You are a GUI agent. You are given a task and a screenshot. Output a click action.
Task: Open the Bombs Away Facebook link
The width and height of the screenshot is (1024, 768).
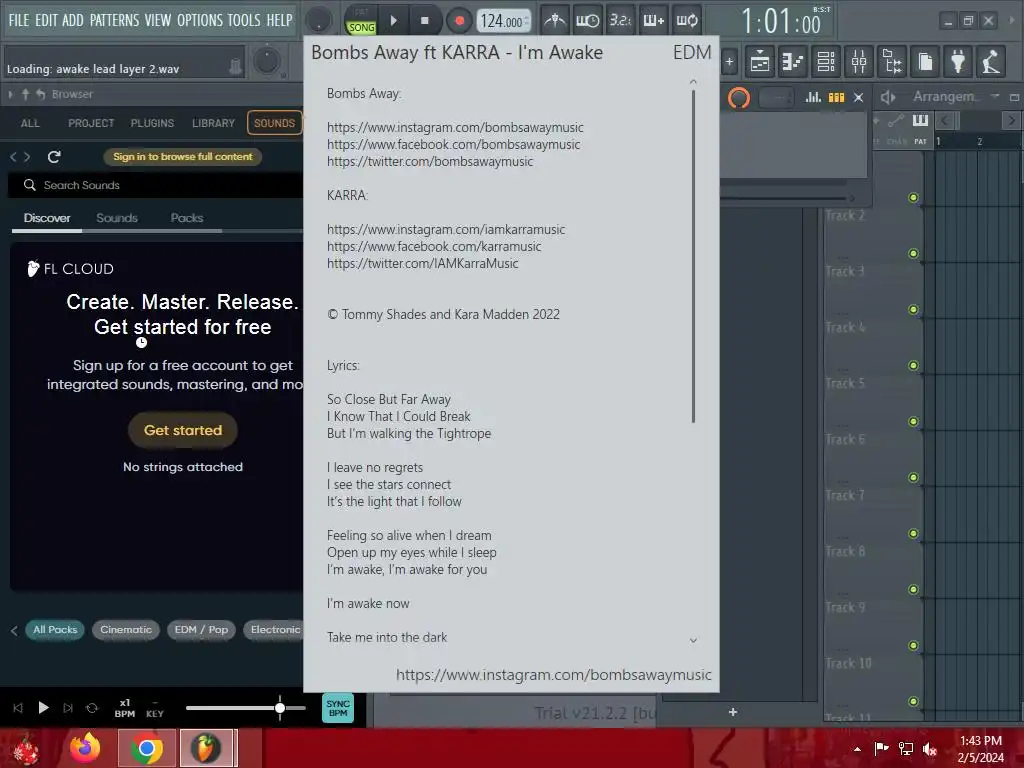[453, 144]
